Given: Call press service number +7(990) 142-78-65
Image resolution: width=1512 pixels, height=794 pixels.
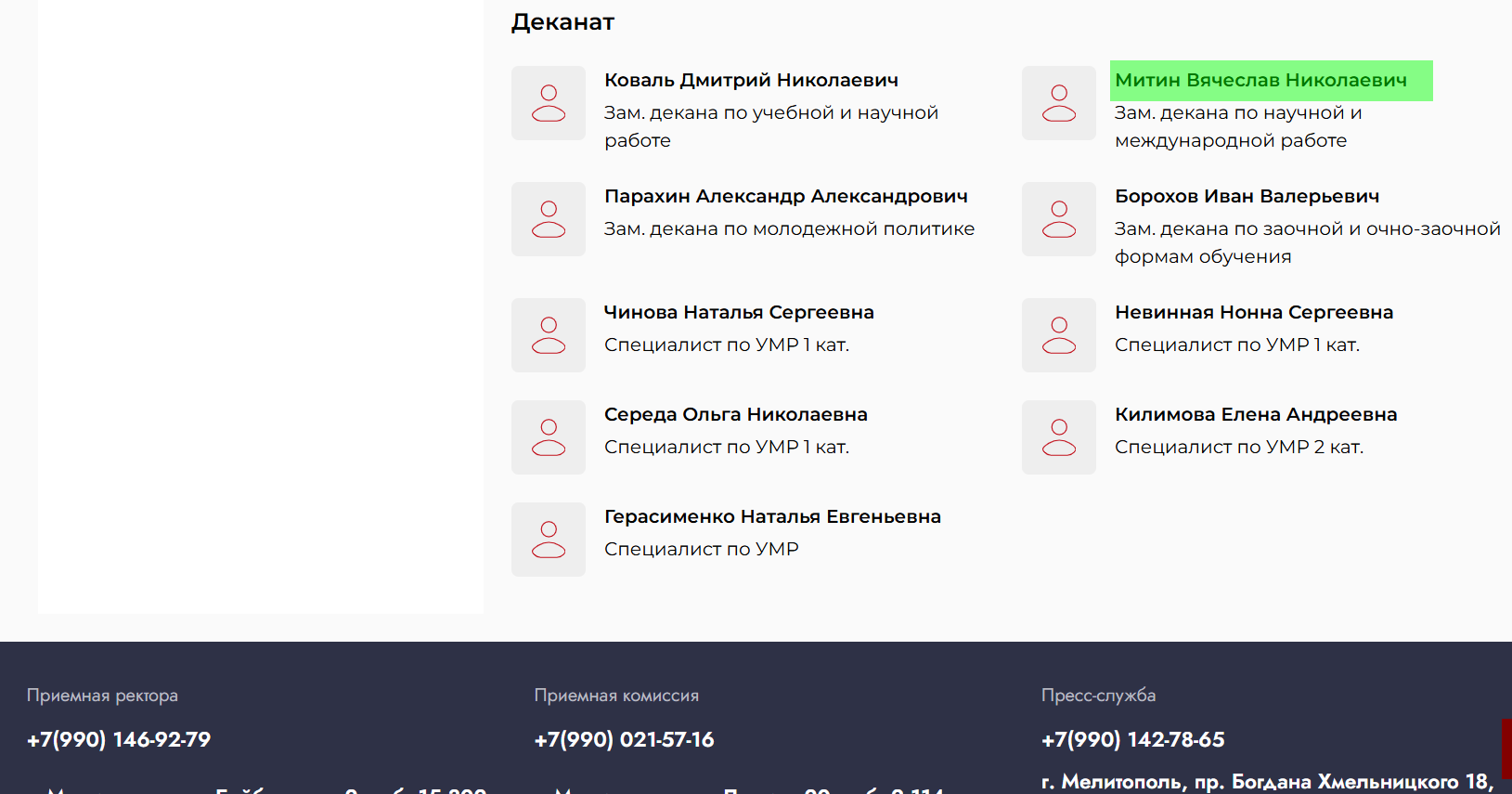Looking at the screenshot, I should click(1132, 739).
